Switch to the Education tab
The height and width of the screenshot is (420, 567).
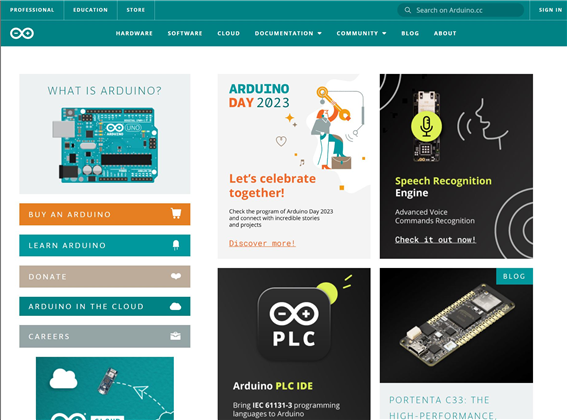[x=90, y=10]
